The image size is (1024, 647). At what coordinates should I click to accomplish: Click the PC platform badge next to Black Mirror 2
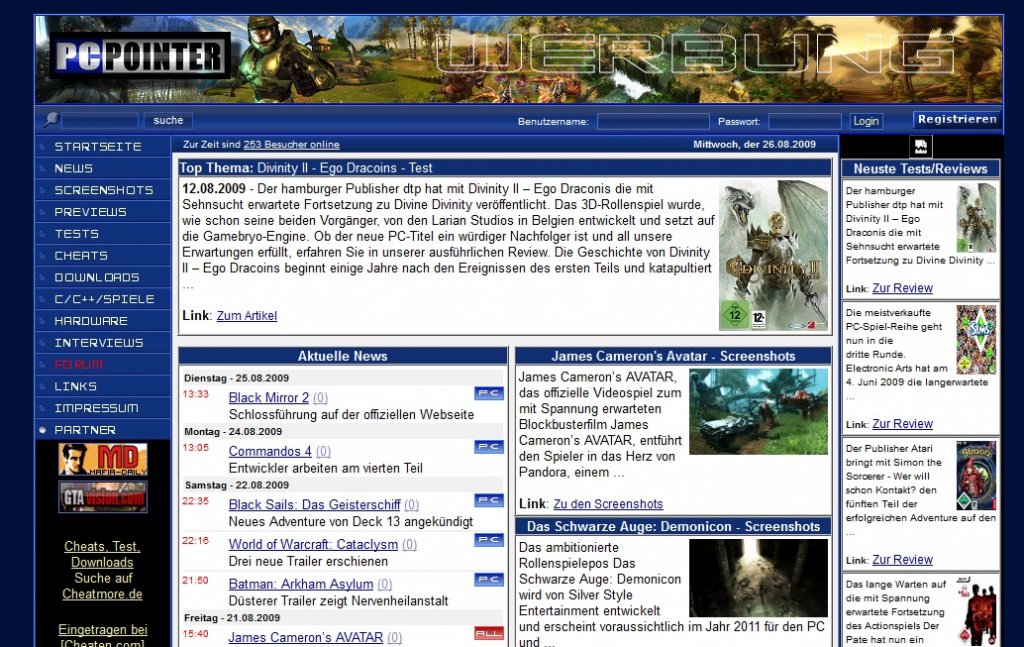[488, 394]
